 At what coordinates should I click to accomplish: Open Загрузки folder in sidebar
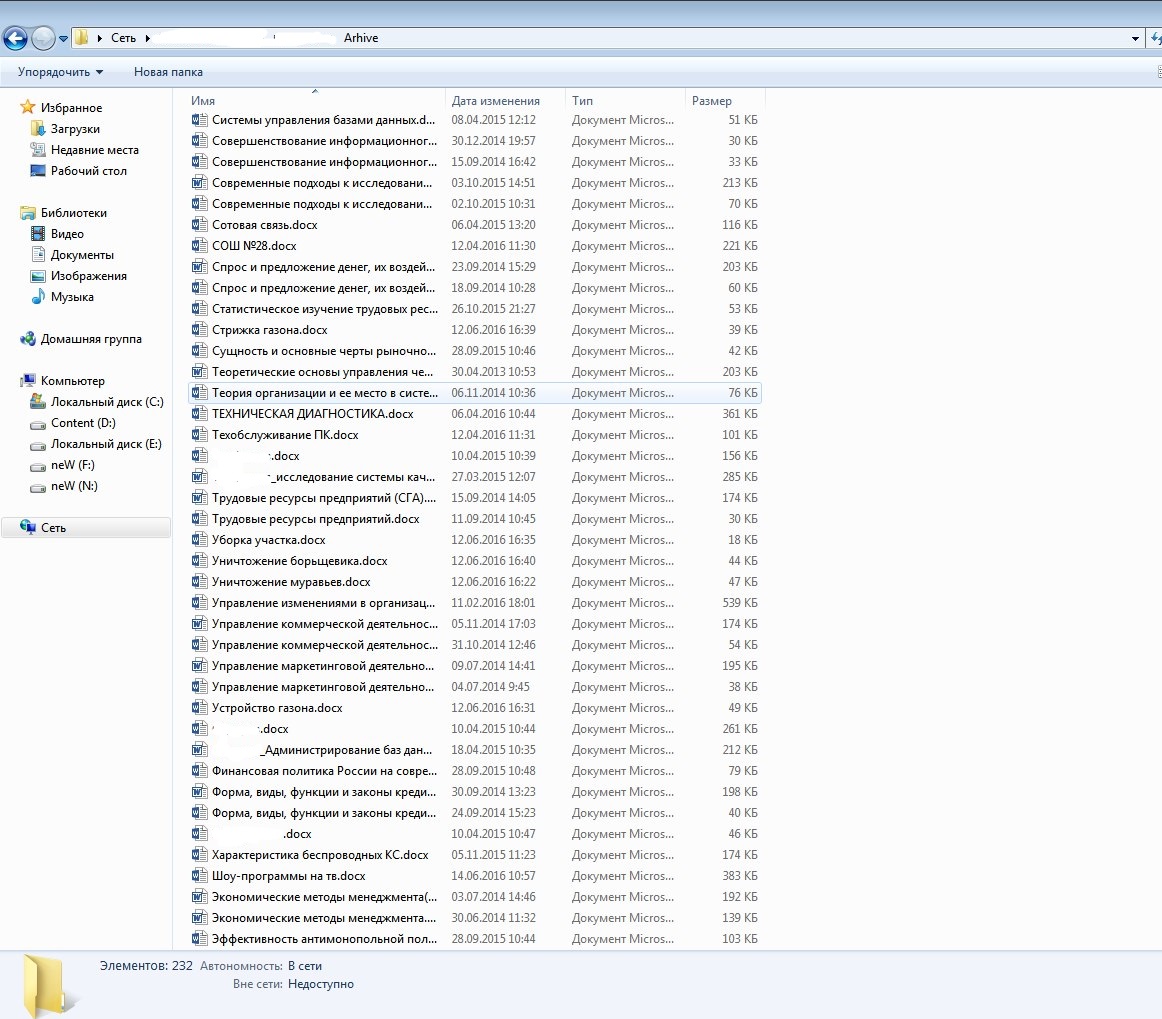tap(75, 129)
